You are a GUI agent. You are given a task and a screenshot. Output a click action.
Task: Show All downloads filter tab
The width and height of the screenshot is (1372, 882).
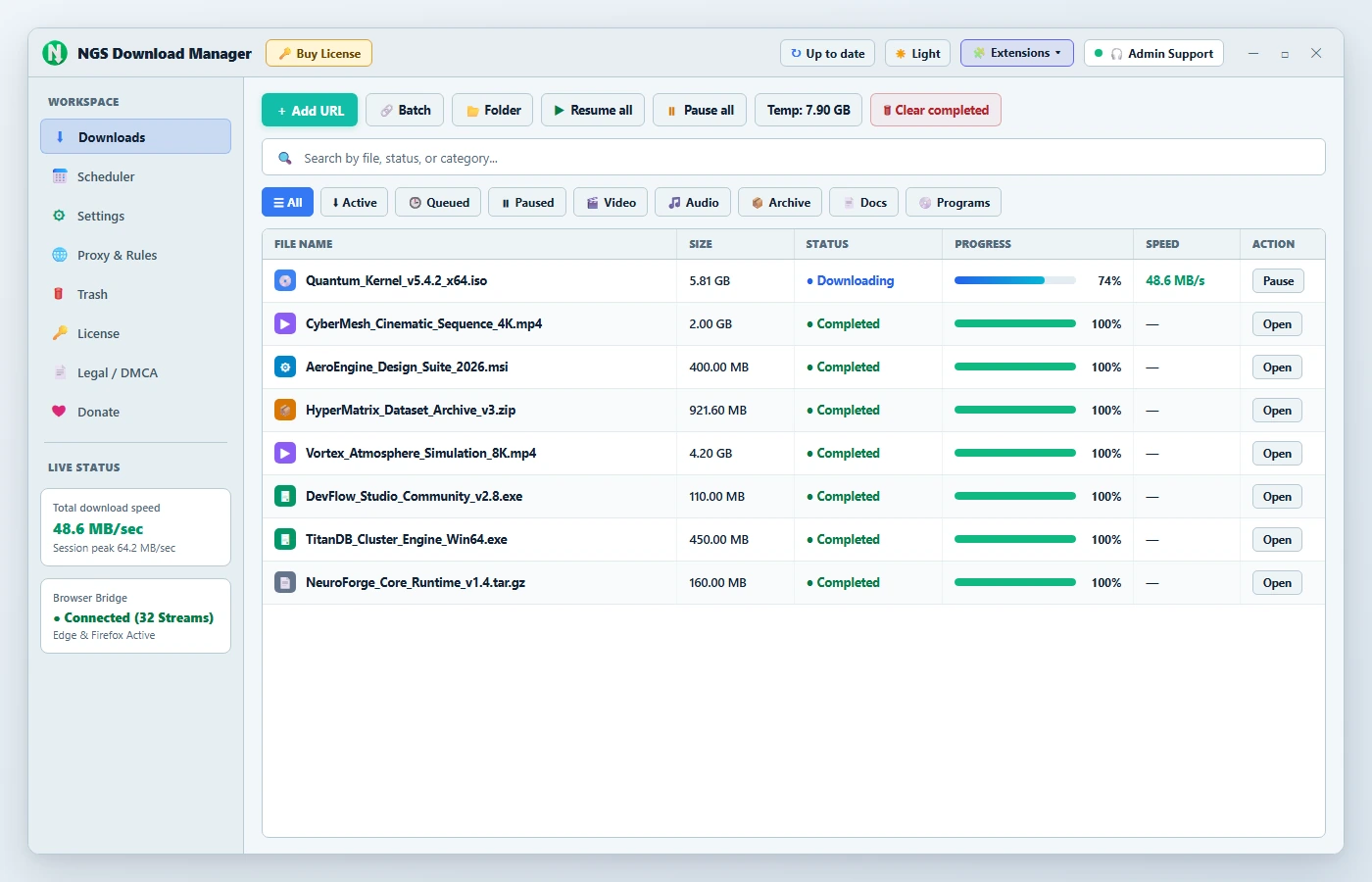(287, 202)
